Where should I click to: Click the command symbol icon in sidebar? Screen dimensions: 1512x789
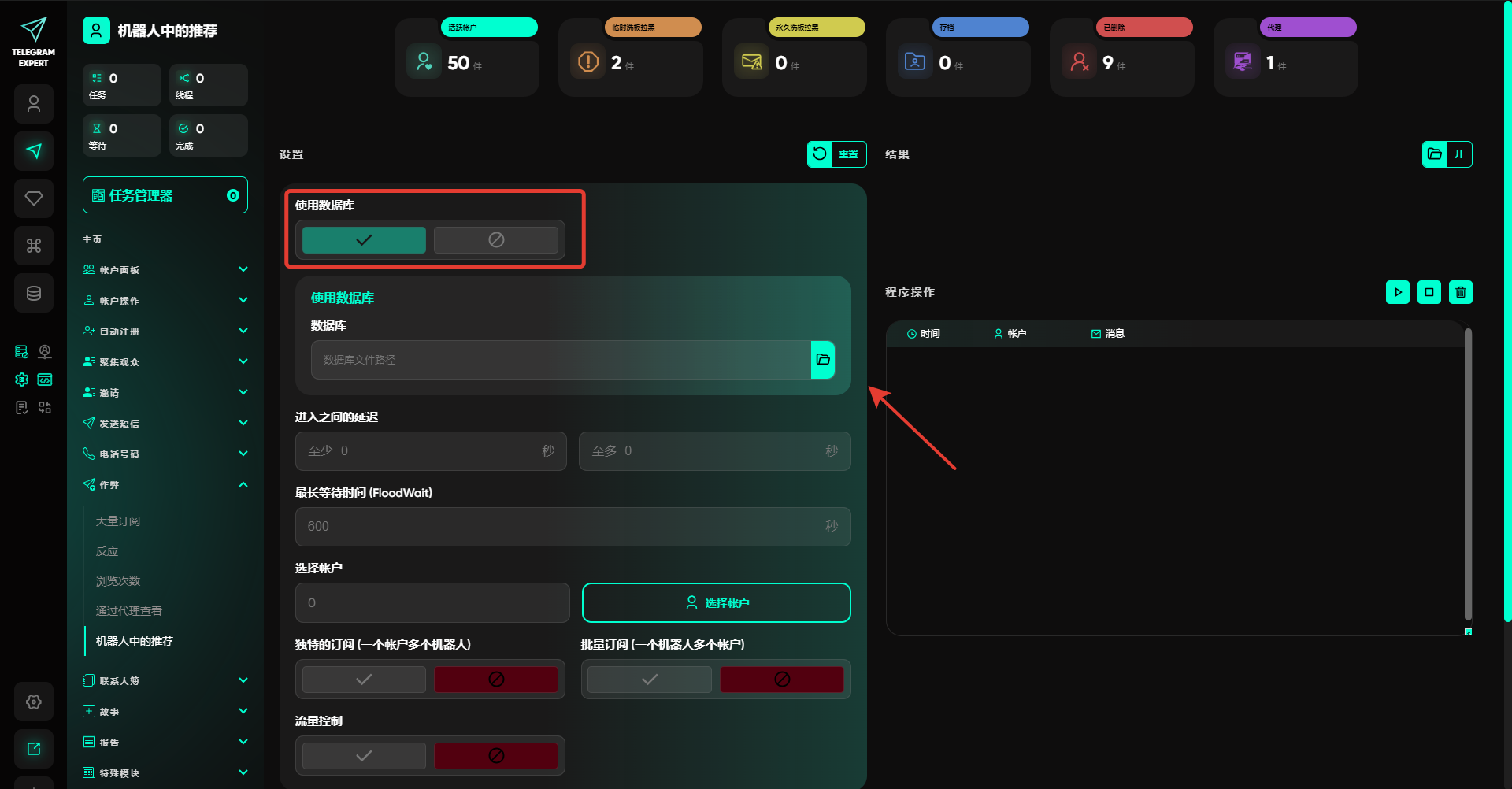point(34,246)
